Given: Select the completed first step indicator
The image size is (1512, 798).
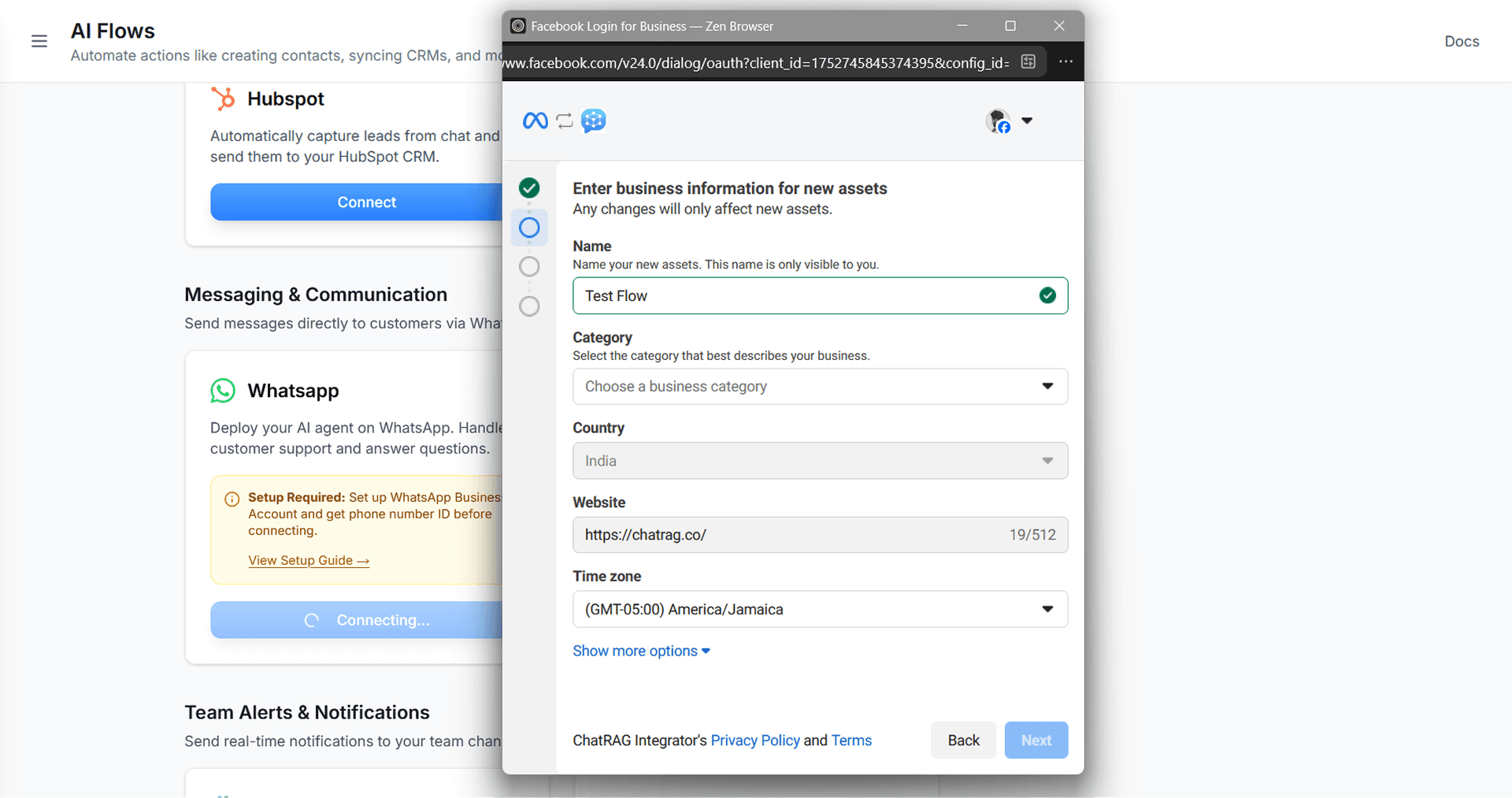Looking at the screenshot, I should pos(529,187).
